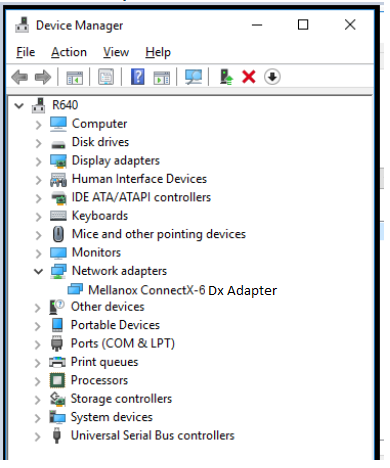Click the Network adapters category icon

(x=58, y=271)
